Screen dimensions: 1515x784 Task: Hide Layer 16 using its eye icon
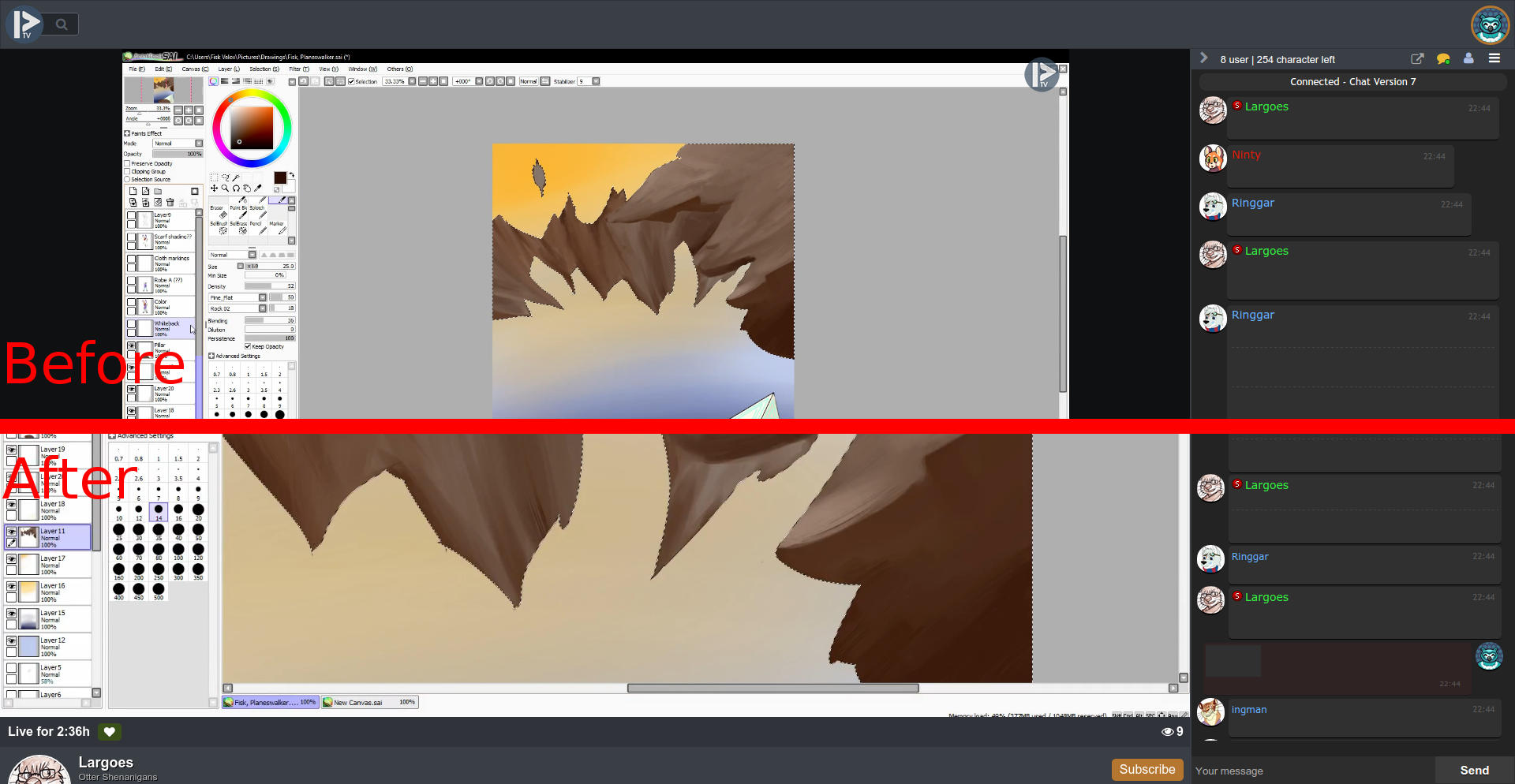pyautogui.click(x=11, y=586)
